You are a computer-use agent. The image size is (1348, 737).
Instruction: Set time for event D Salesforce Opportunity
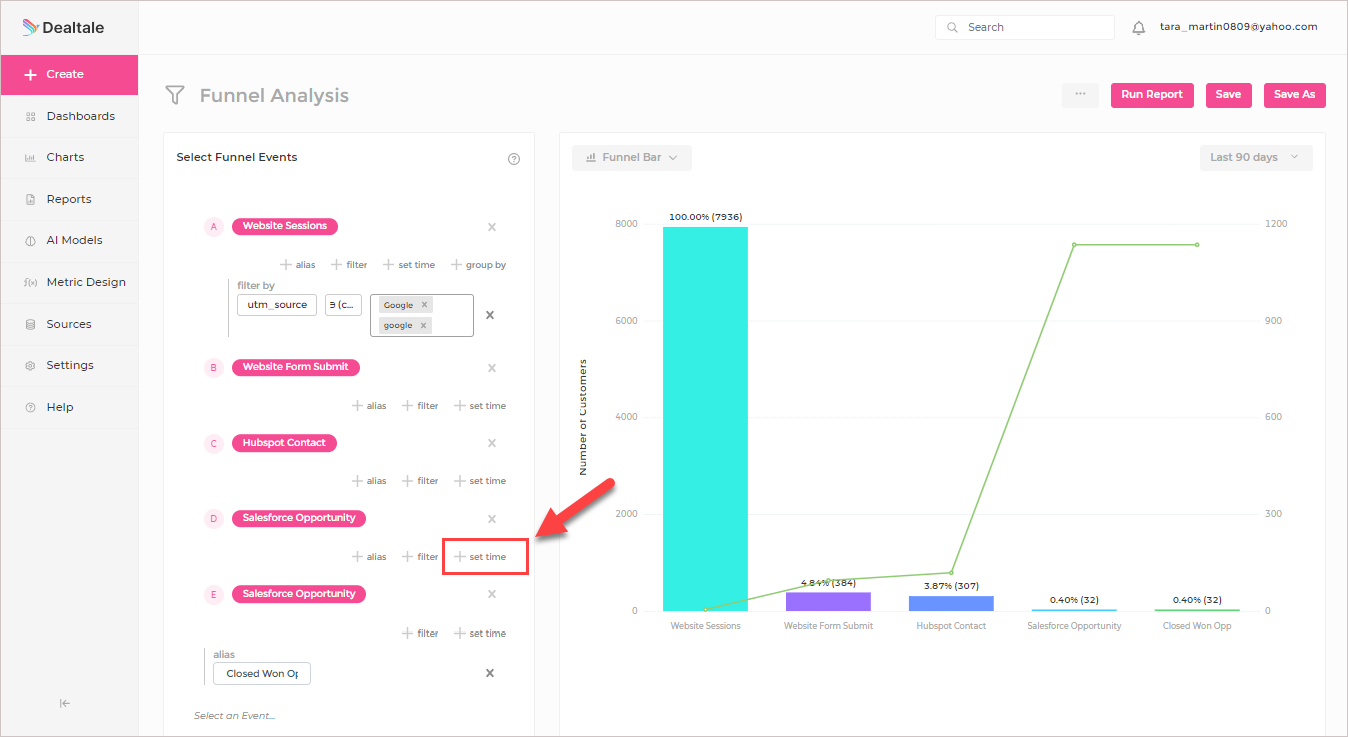pyautogui.click(x=480, y=557)
